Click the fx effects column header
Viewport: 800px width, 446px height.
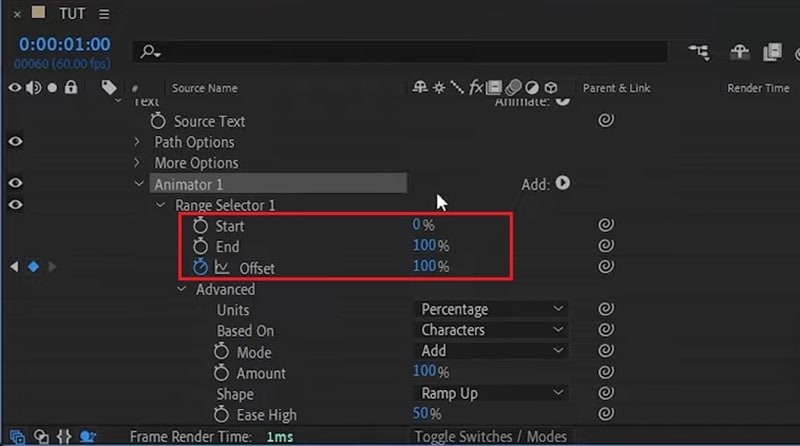[476, 87]
